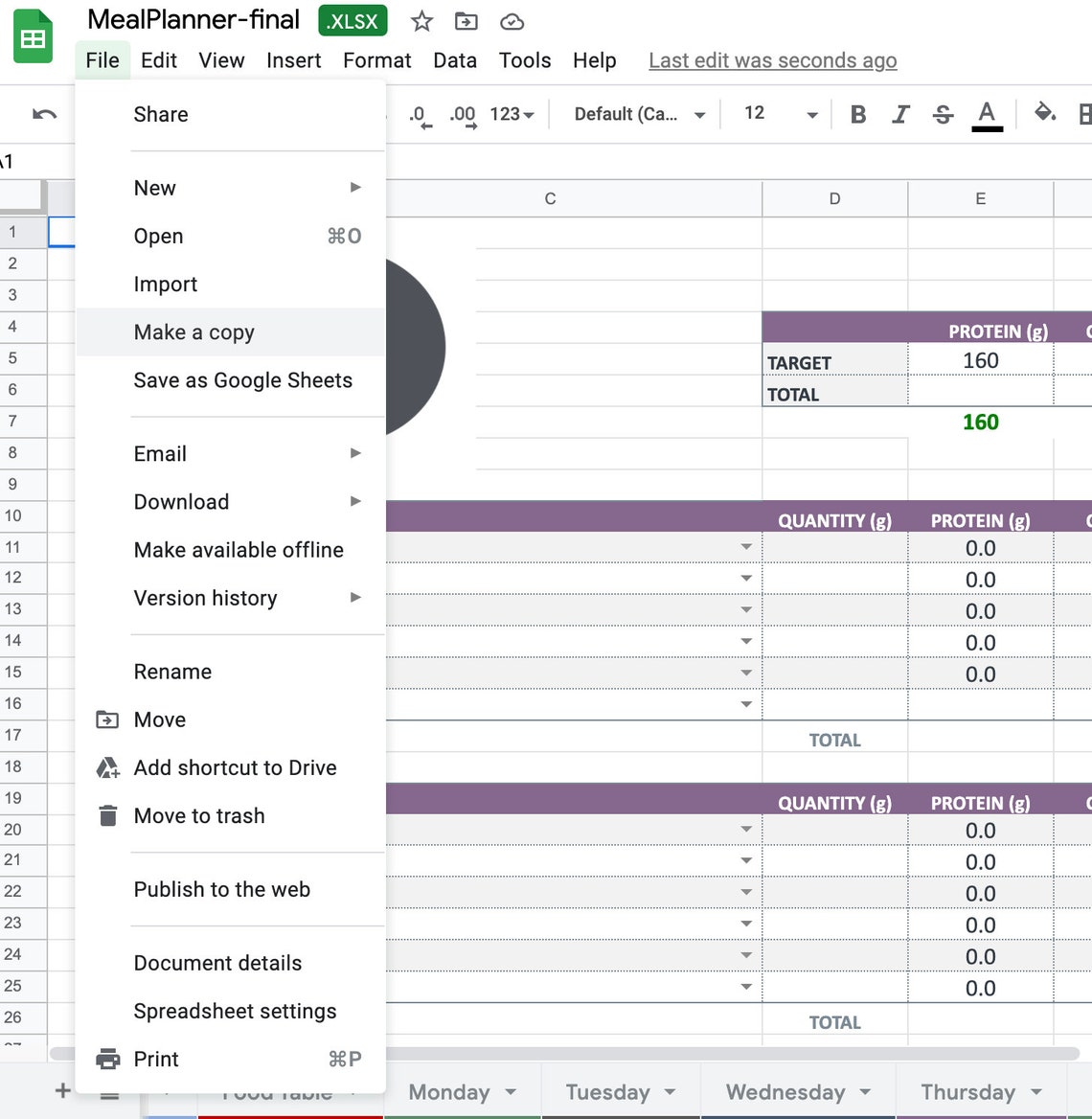Open the Tools menu
The height and width of the screenshot is (1119, 1092).
[x=525, y=60]
